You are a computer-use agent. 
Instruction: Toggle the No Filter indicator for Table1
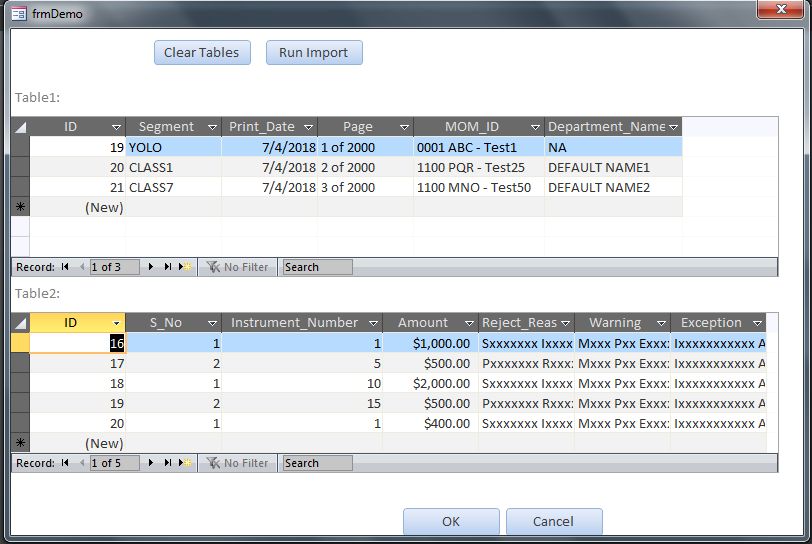click(238, 267)
